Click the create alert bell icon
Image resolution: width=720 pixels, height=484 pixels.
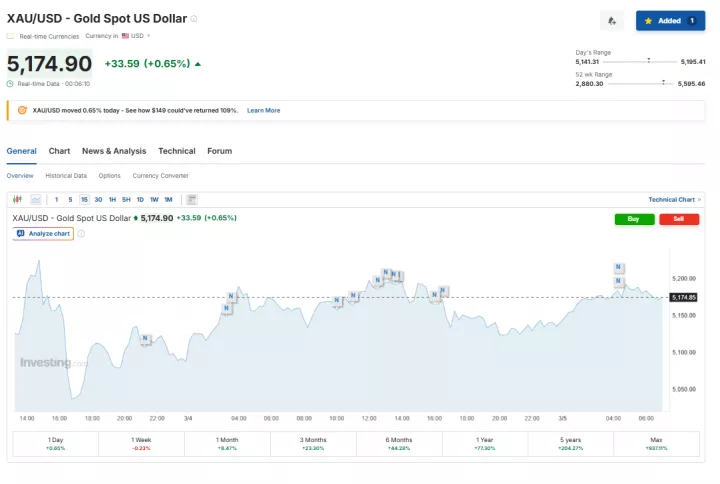click(612, 20)
